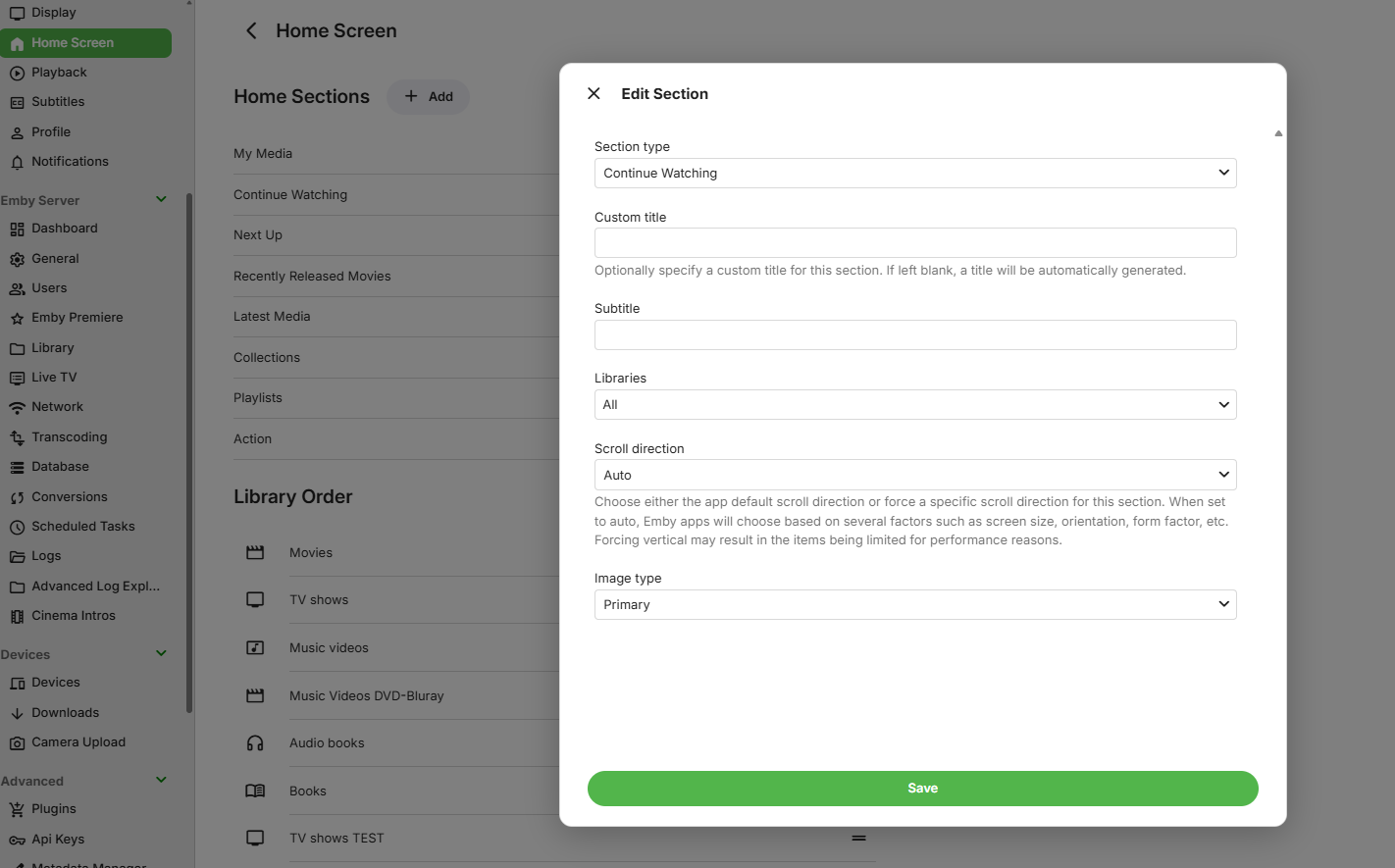Open the Dashboard menu item
Image resolution: width=1395 pixels, height=868 pixels.
coord(65,229)
